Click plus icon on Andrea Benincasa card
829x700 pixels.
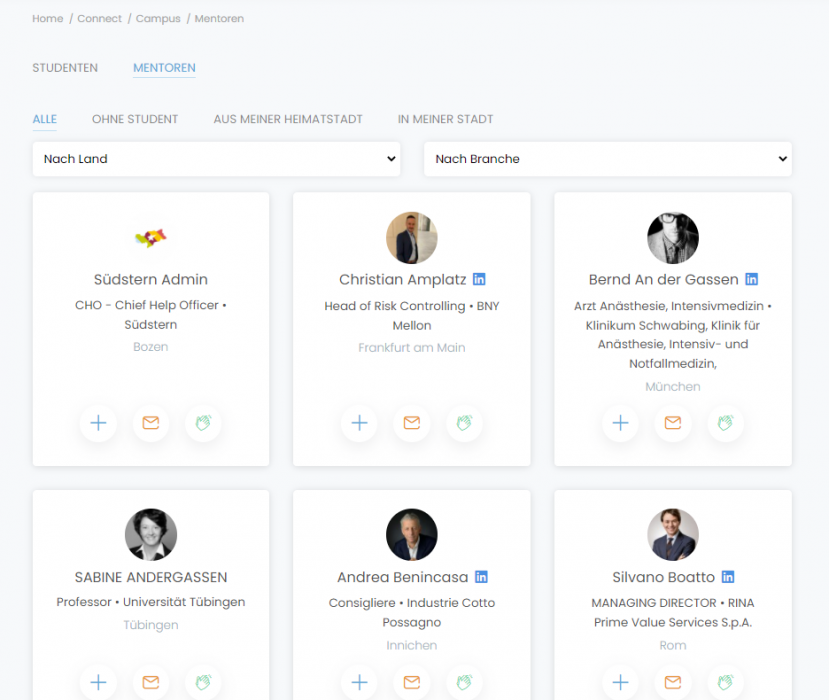[360, 682]
